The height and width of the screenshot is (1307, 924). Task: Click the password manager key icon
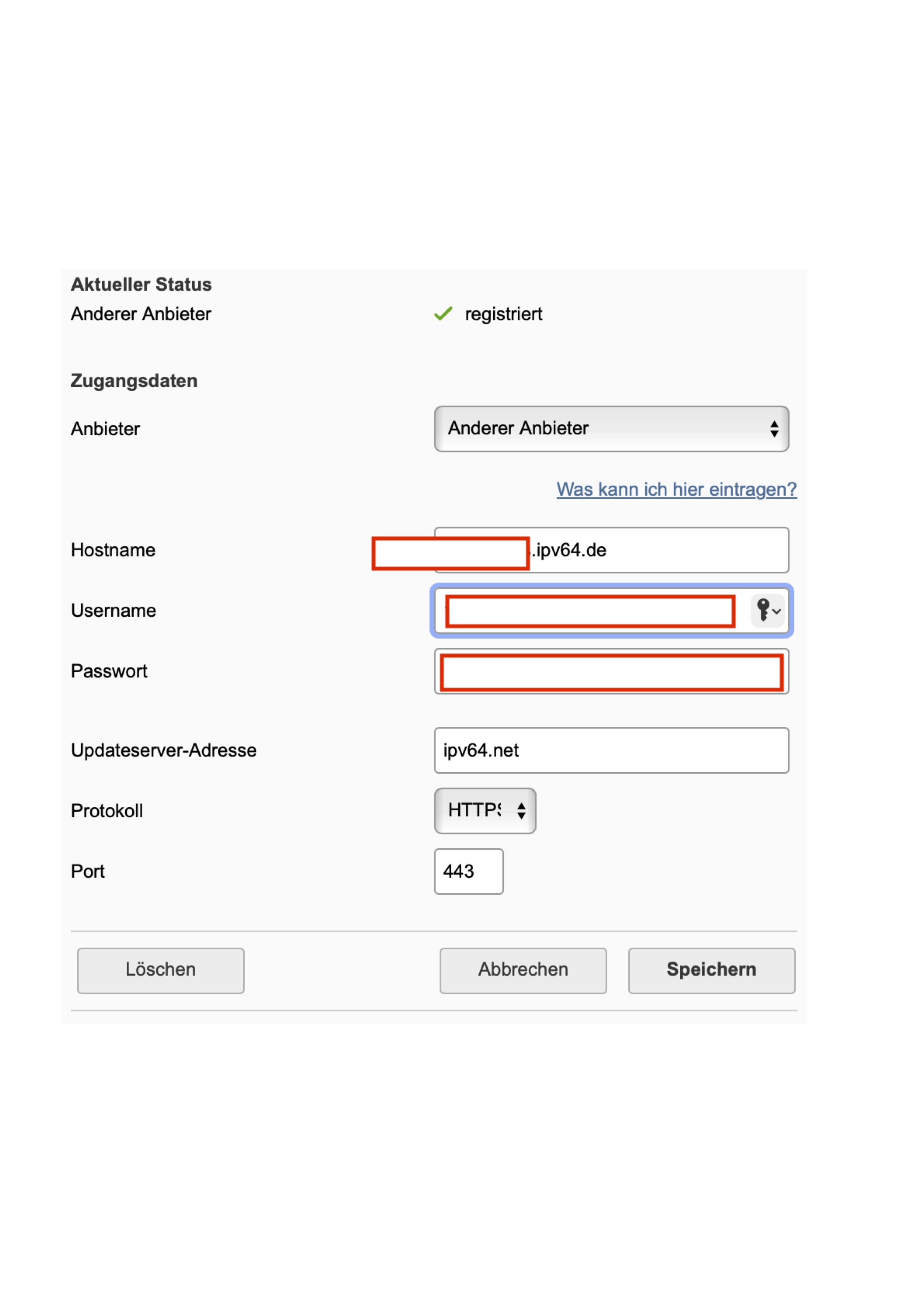(767, 610)
